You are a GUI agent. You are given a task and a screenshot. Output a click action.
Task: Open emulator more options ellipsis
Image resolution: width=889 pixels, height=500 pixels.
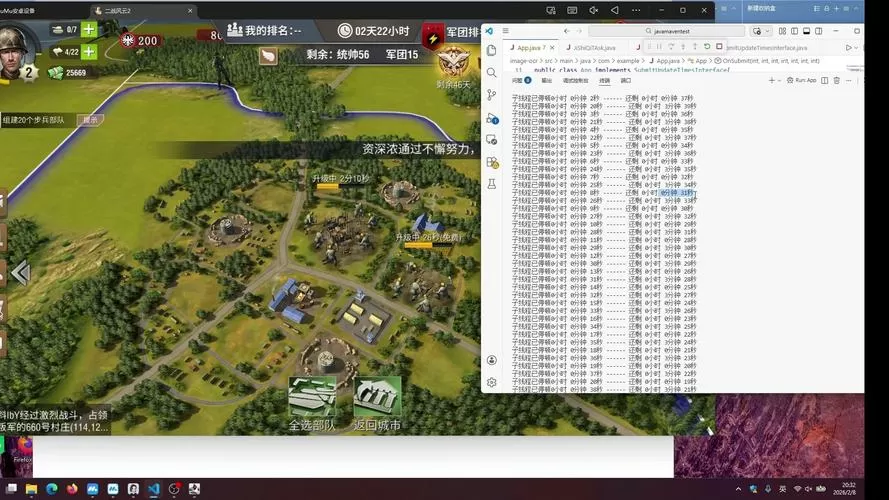(x=636, y=10)
